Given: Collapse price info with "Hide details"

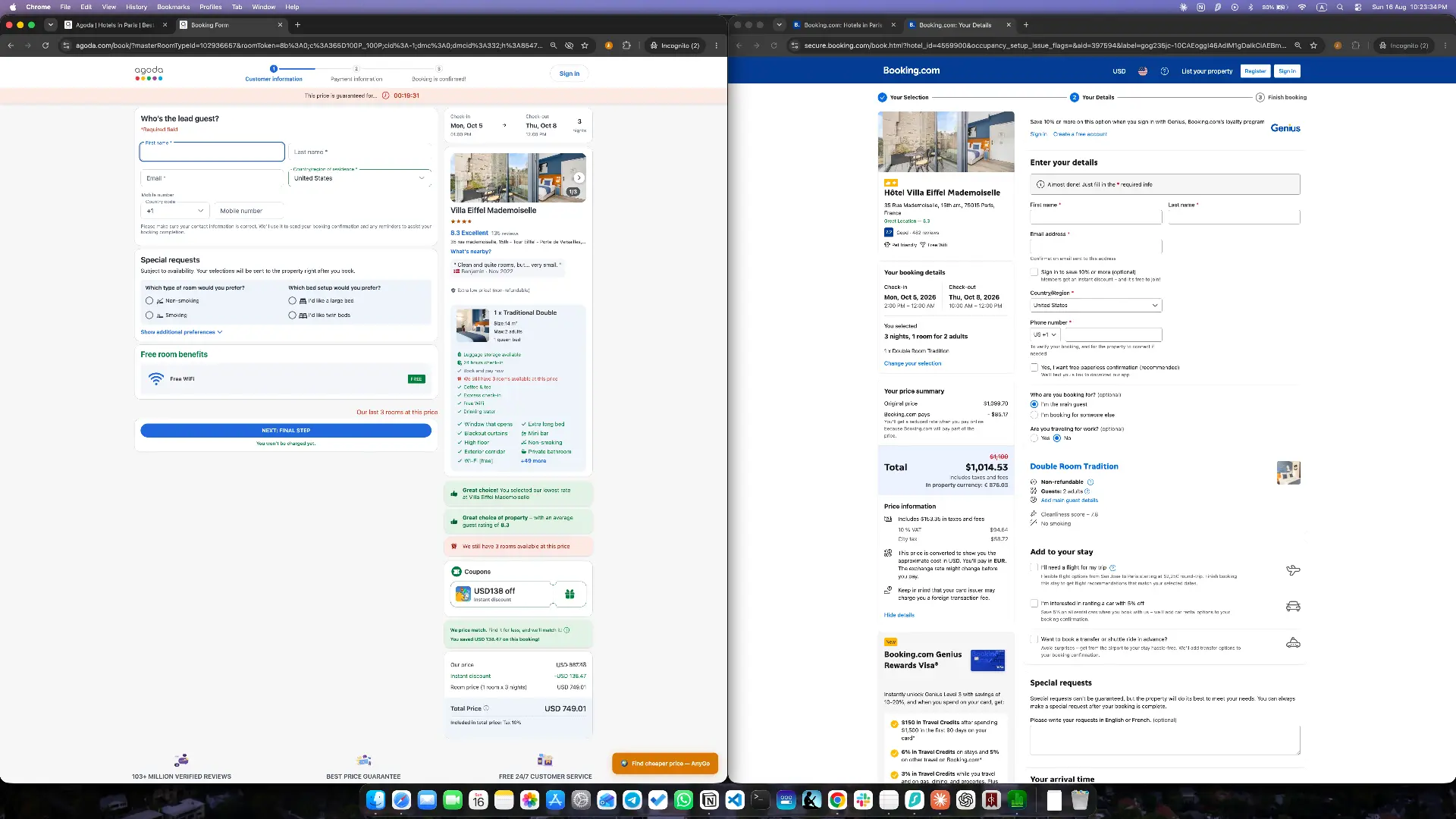Looking at the screenshot, I should [899, 615].
